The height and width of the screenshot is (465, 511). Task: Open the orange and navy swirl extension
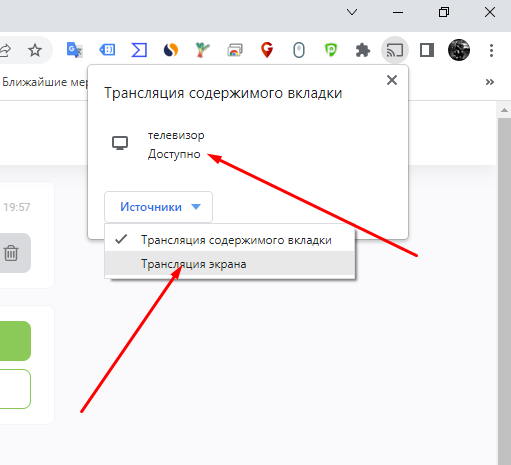pos(171,50)
